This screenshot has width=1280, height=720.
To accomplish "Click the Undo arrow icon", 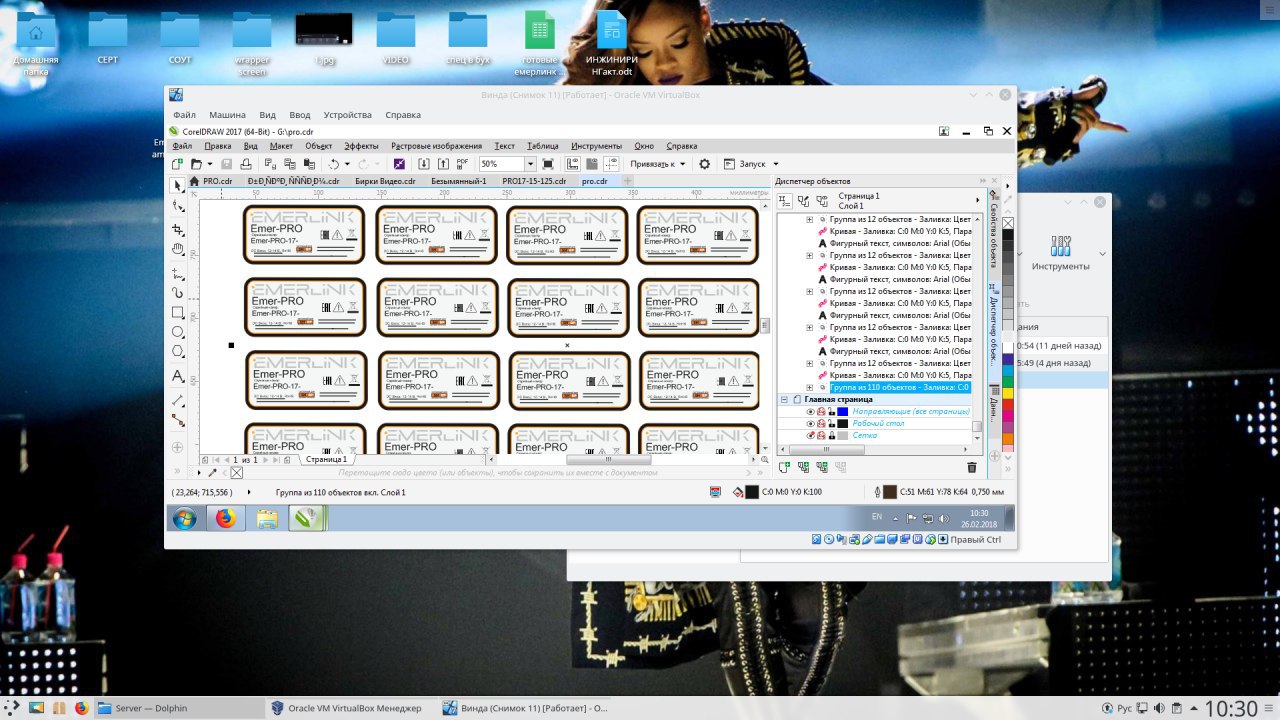I will tap(335, 164).
